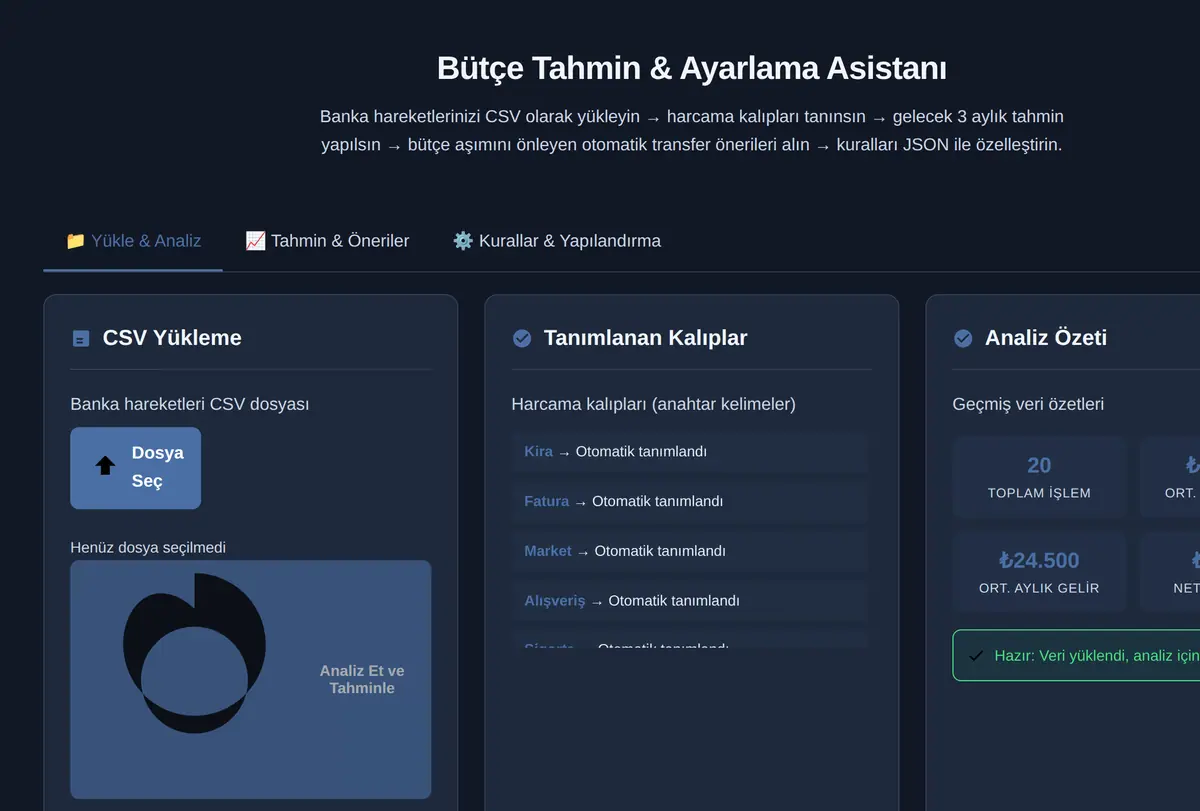The width and height of the screenshot is (1200, 811).
Task: Click the CSV Yükleme heading
Action: click(x=172, y=338)
